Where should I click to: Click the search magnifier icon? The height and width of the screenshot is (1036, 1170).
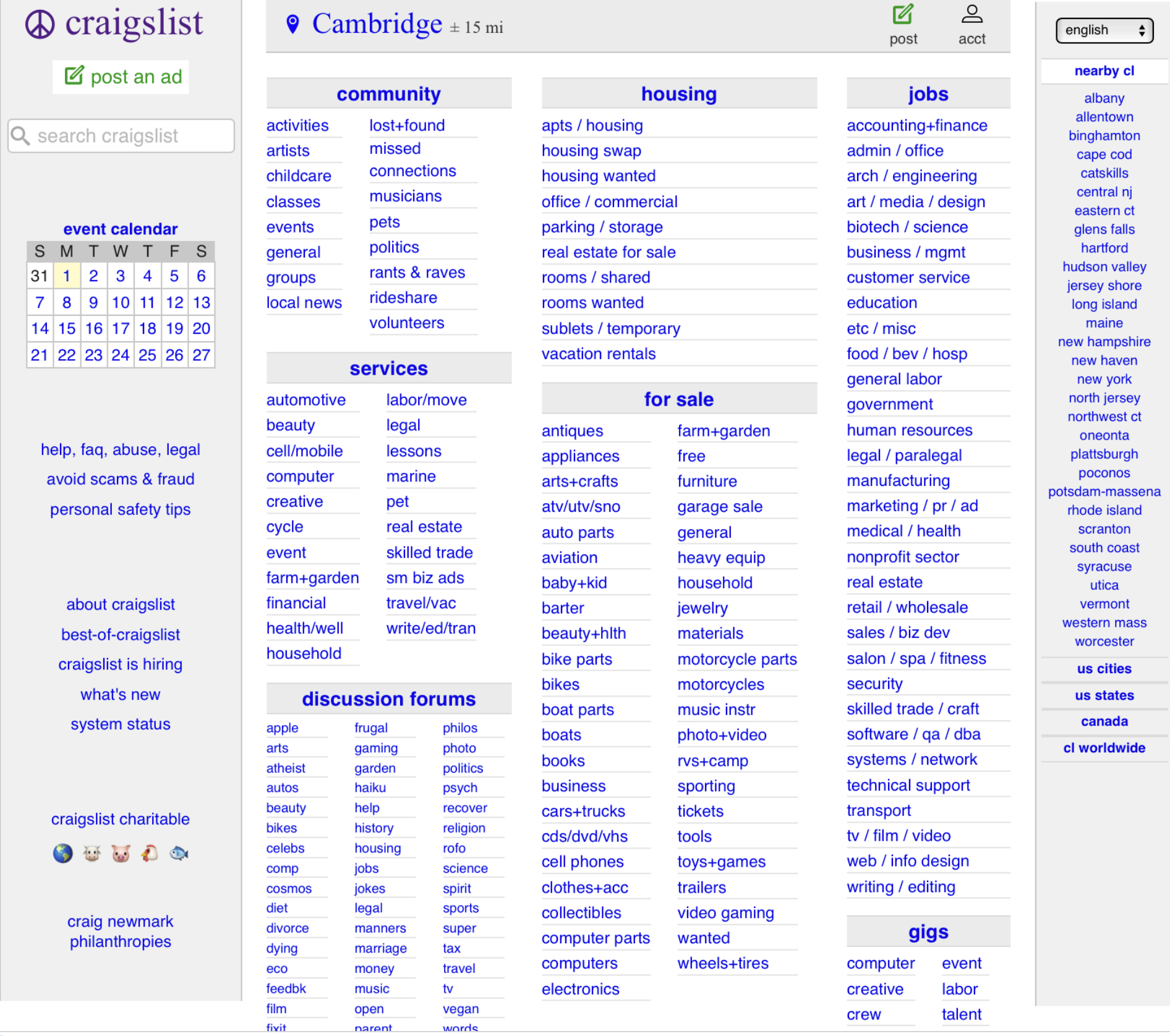[20, 136]
